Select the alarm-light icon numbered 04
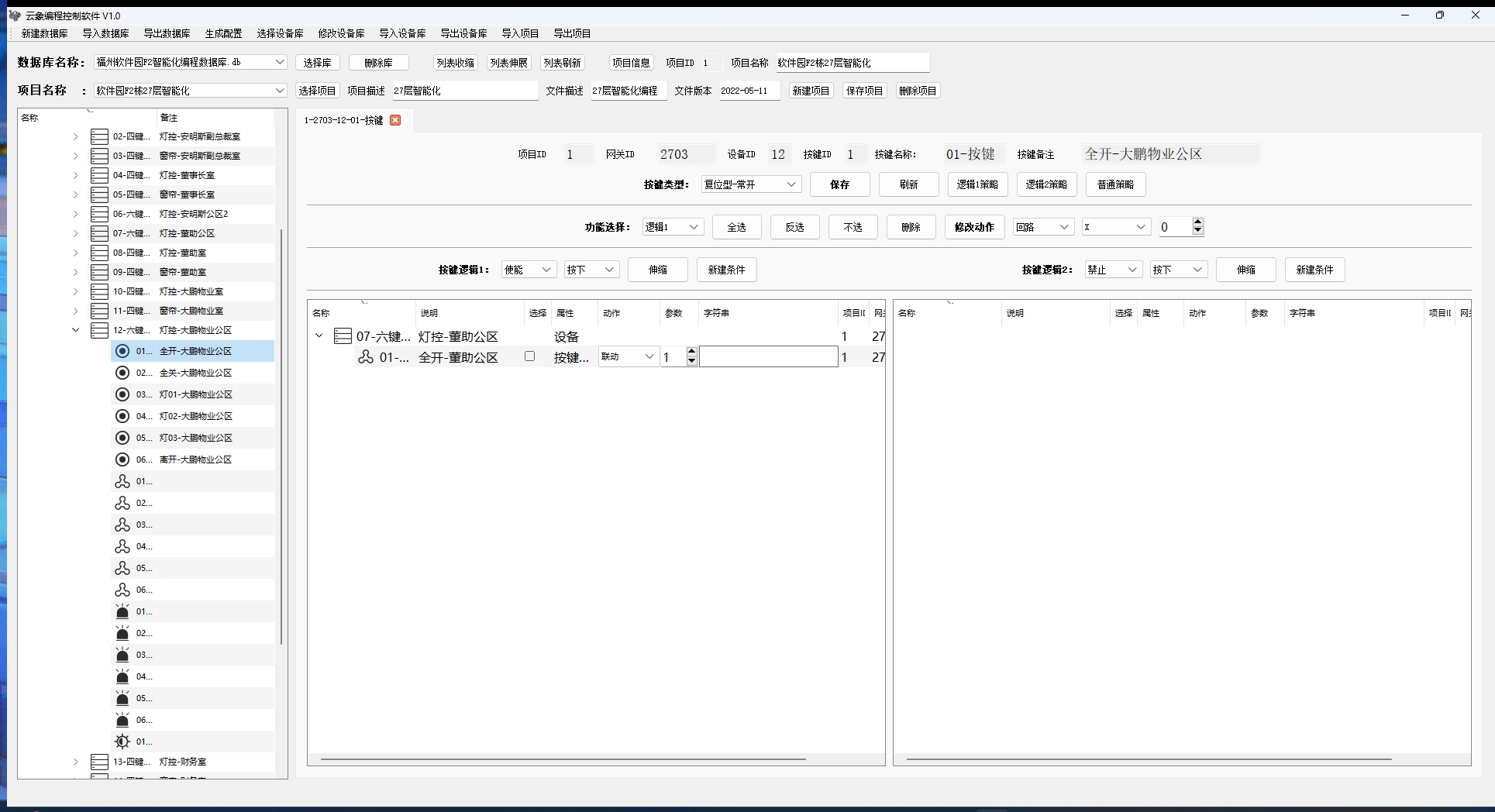The image size is (1495, 812). (122, 676)
